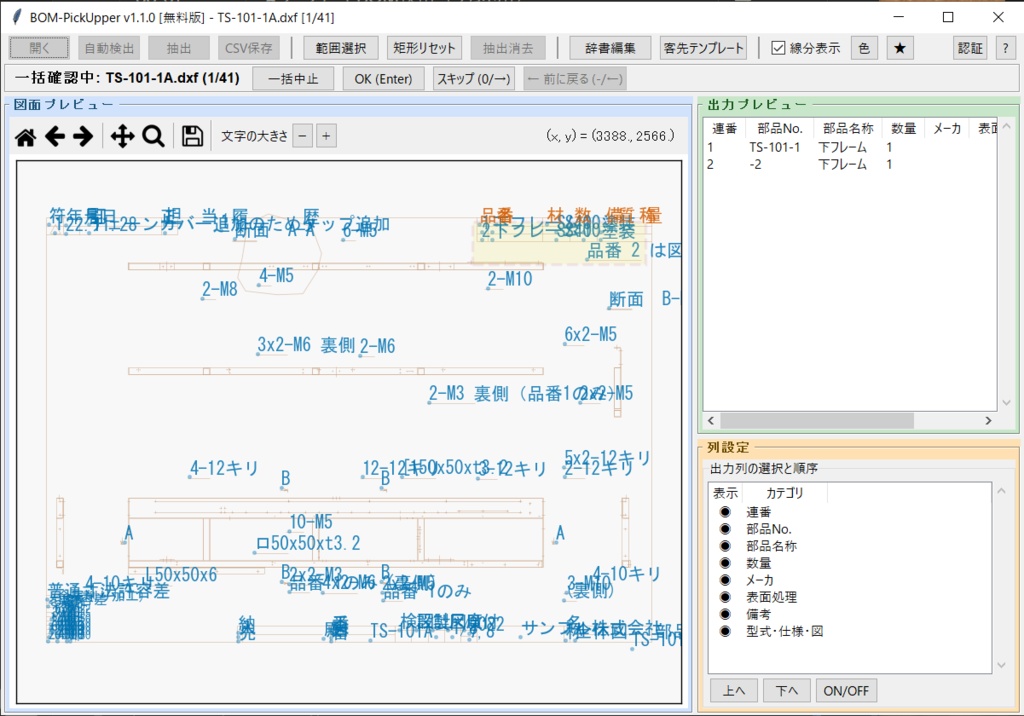Viewport: 1024px width, 716px height.
Task: Select the -2 part number row
Action: pyautogui.click(x=850, y=165)
